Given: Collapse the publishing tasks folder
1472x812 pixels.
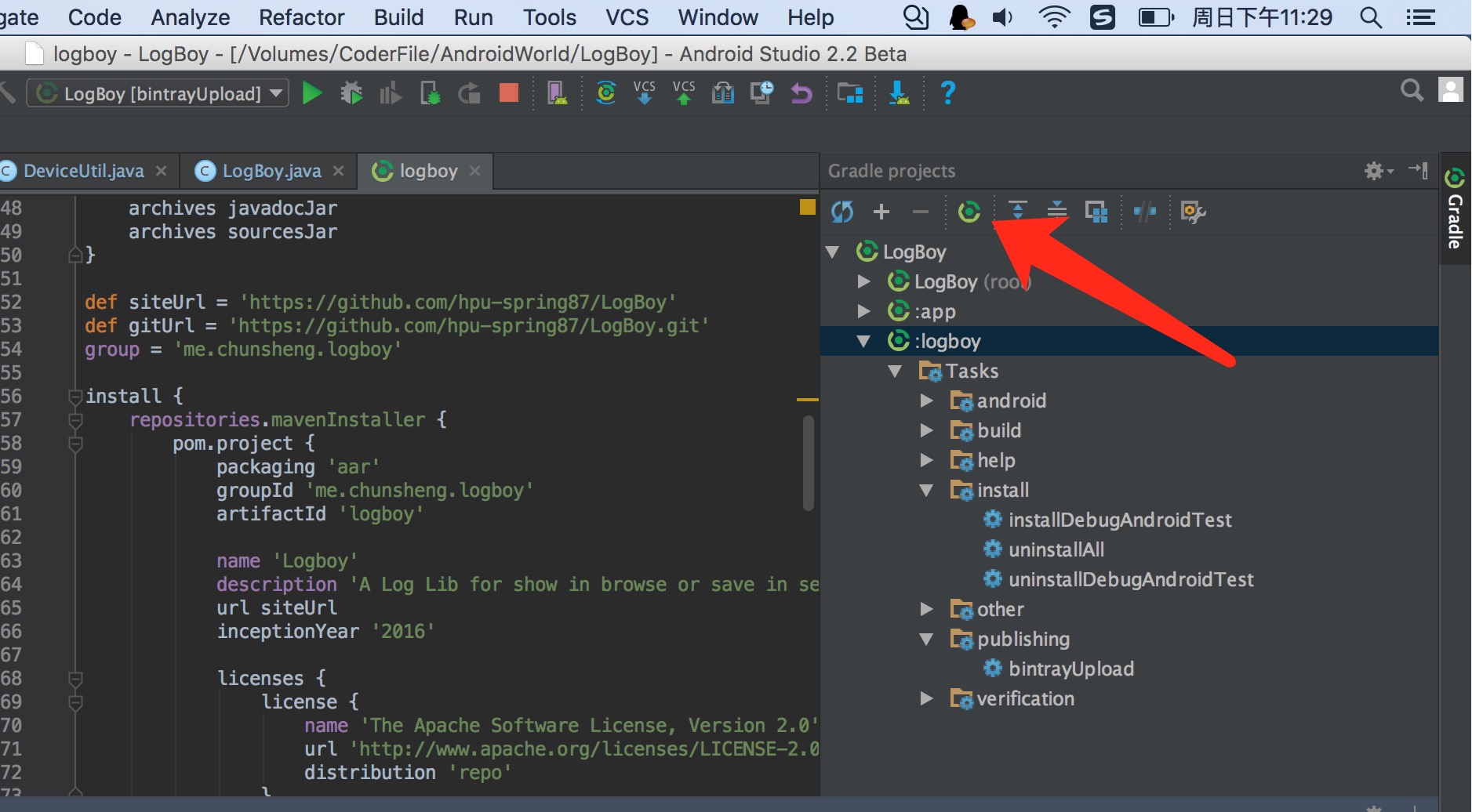Looking at the screenshot, I should tap(926, 639).
